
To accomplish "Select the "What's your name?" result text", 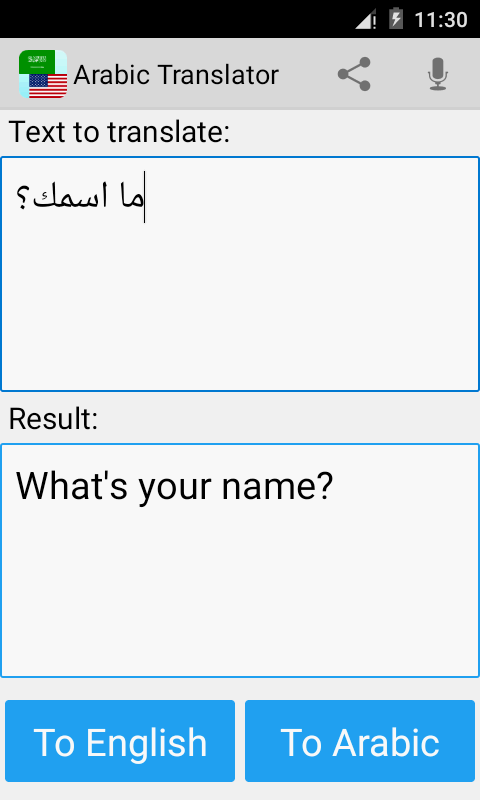I will 174,485.
